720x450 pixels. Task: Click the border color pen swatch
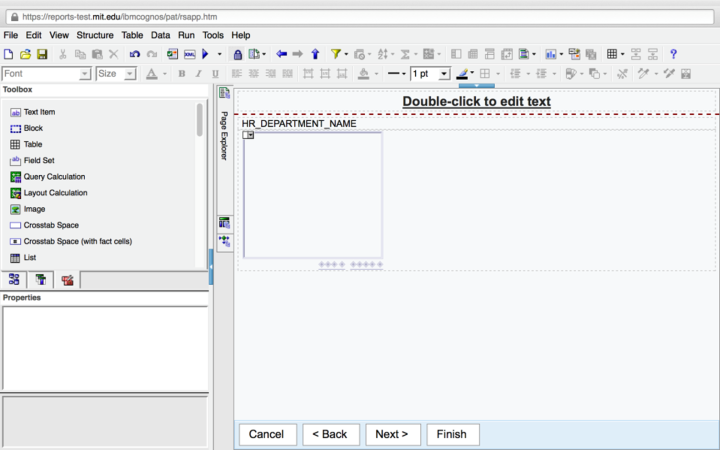point(462,74)
